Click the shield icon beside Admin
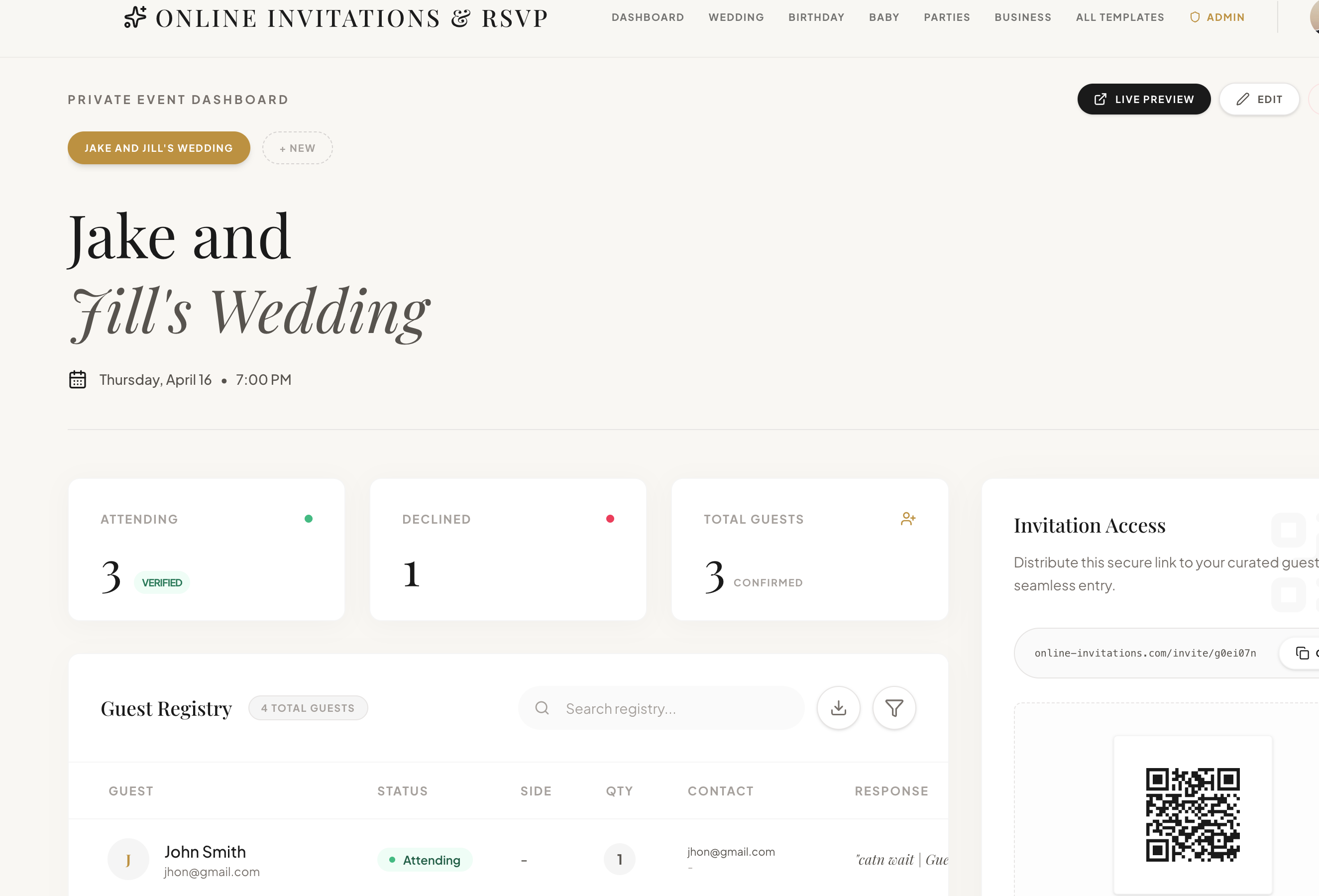Viewport: 1319px width, 896px height. pos(1195,17)
